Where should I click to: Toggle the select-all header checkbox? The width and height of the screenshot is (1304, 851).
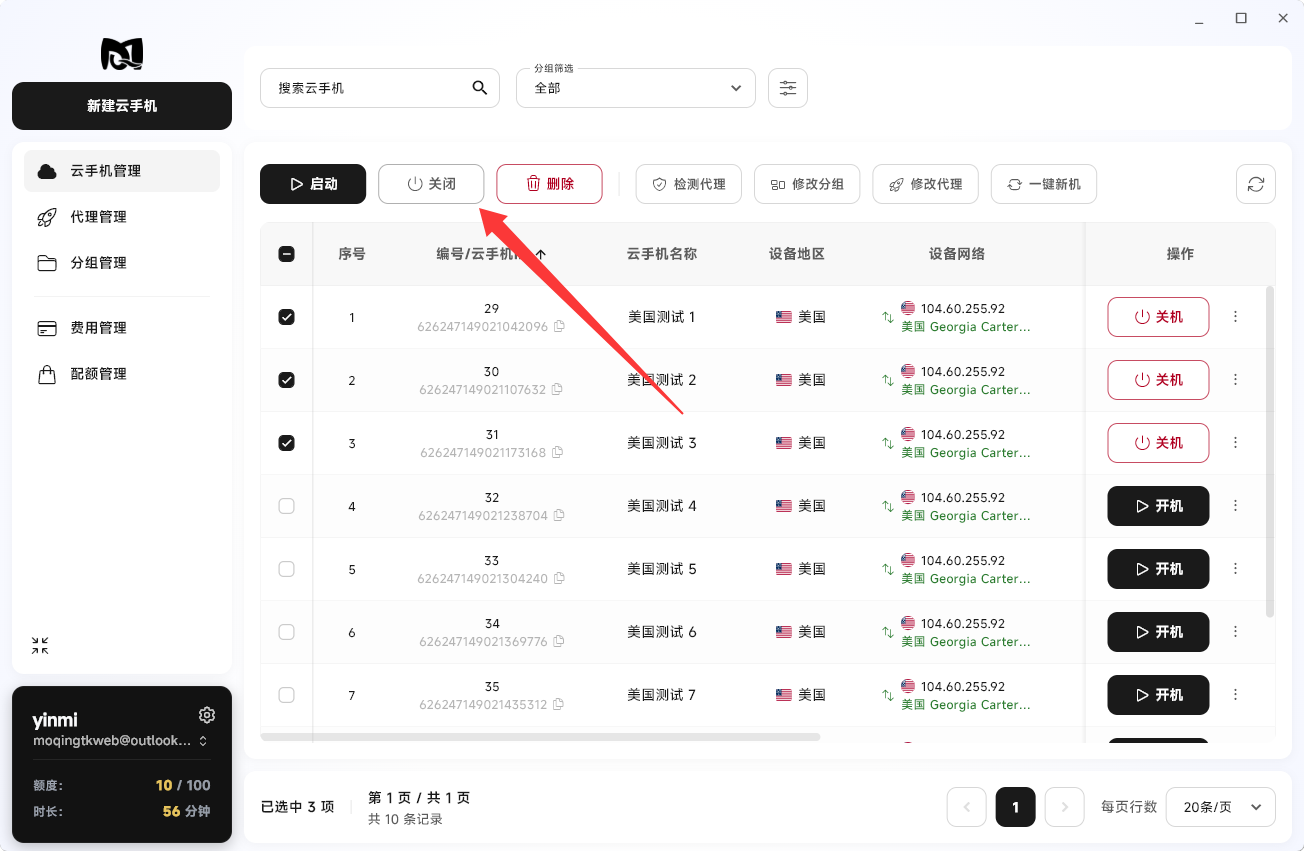[x=286, y=254]
